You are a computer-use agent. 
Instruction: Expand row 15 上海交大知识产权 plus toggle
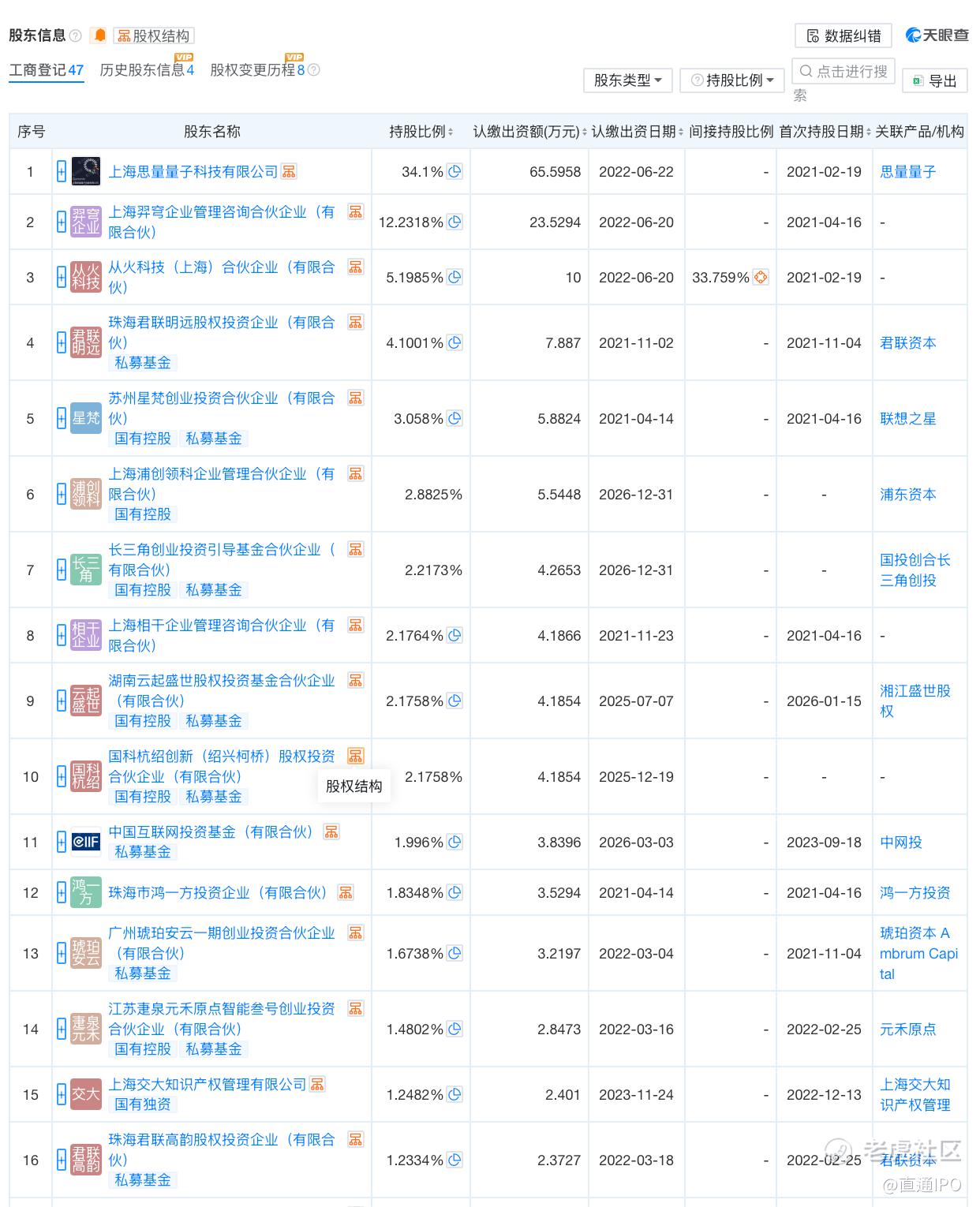(62, 1094)
